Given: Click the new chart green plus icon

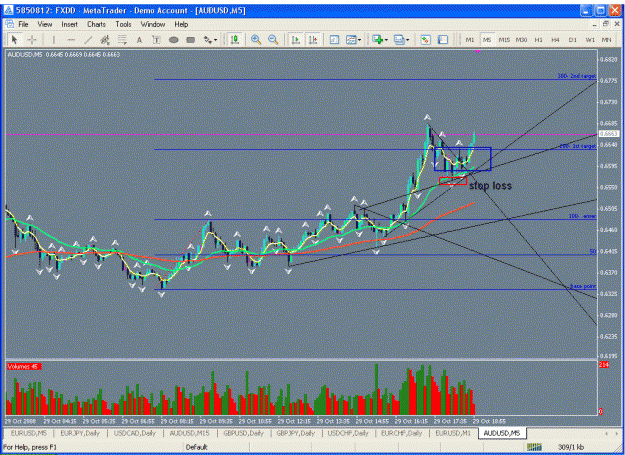Looking at the screenshot, I should tap(377, 39).
